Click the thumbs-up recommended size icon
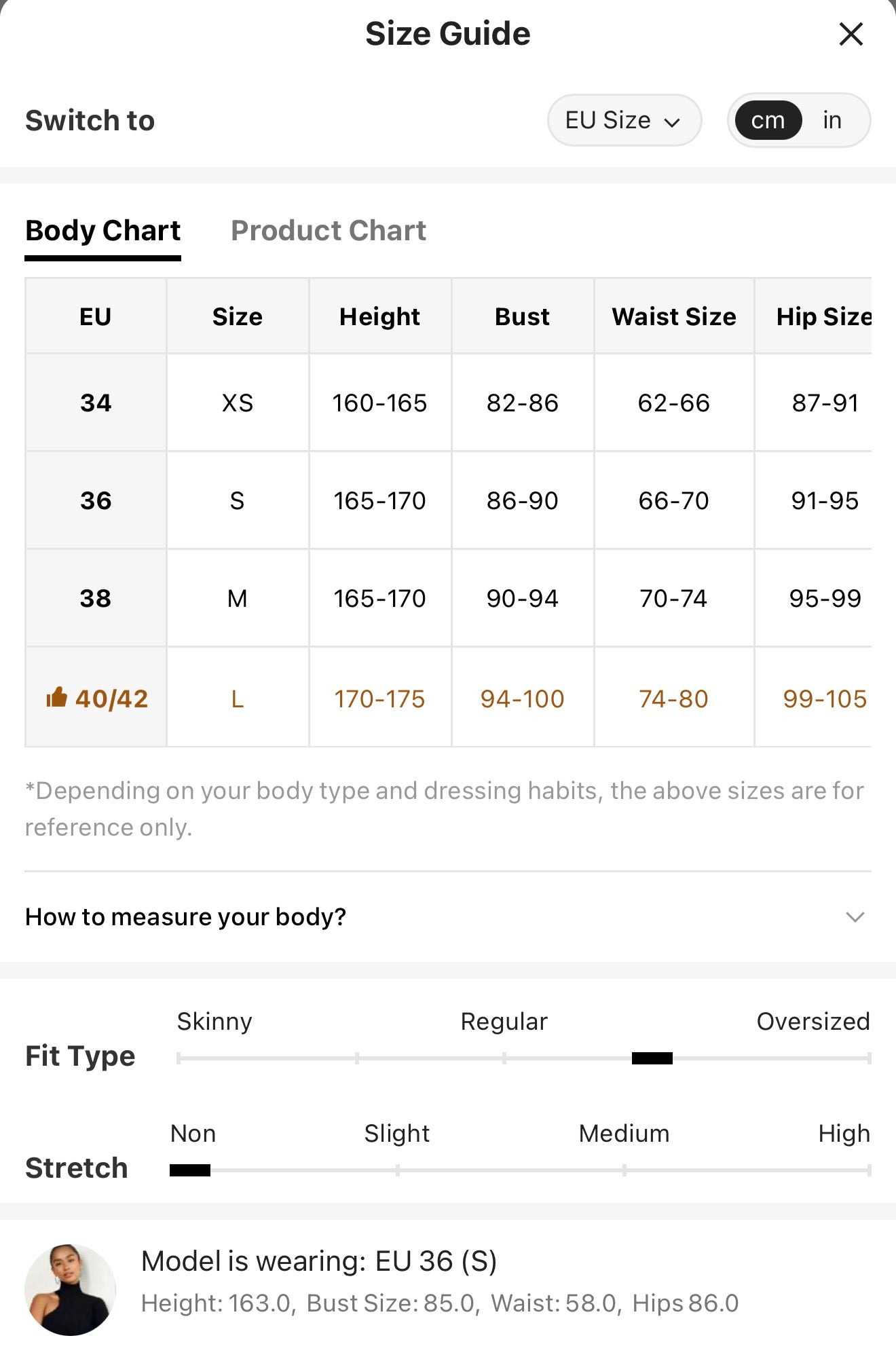The image size is (896, 1357). tap(56, 697)
